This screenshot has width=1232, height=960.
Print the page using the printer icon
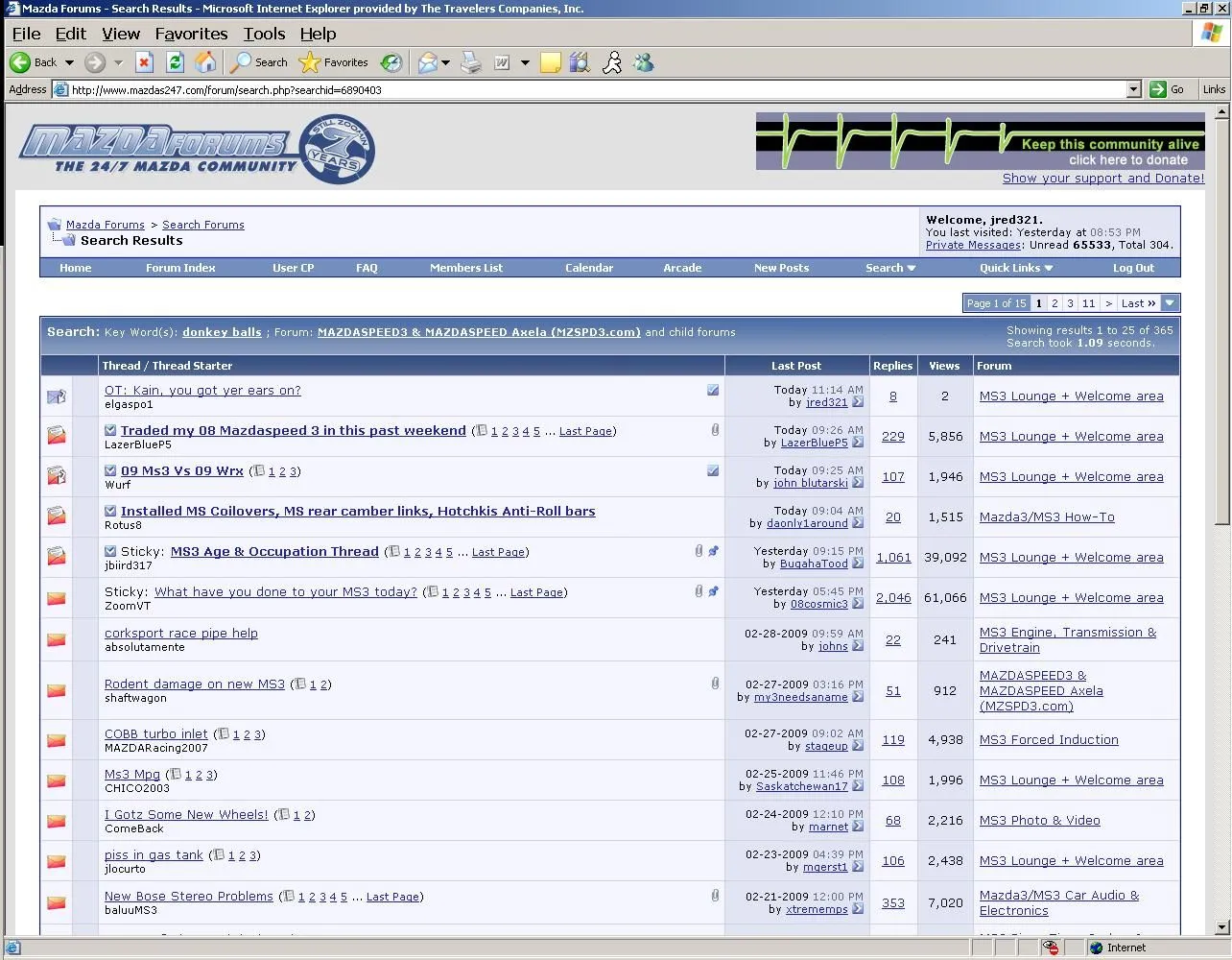click(x=471, y=63)
